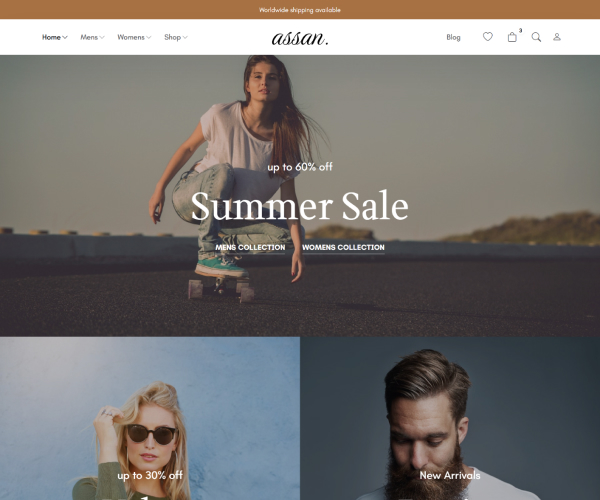Select the Home navigation item
This screenshot has width=600, height=500.
(x=51, y=37)
